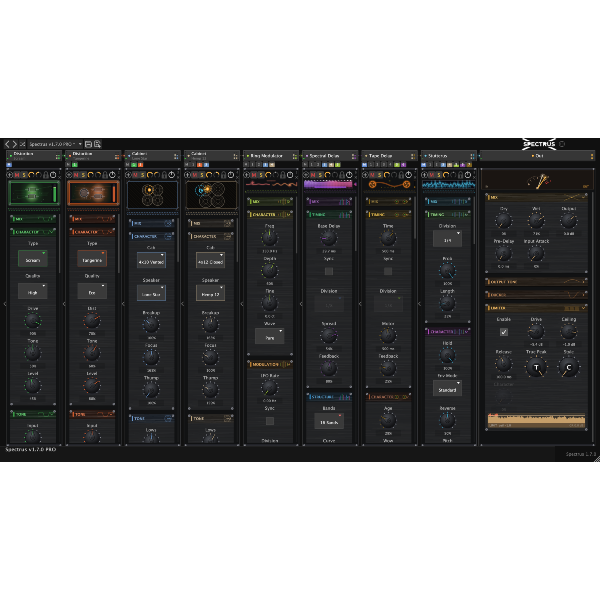Screen dimensions: 600x600
Task: Solo the Spectral Delay module
Action: (x=320, y=175)
